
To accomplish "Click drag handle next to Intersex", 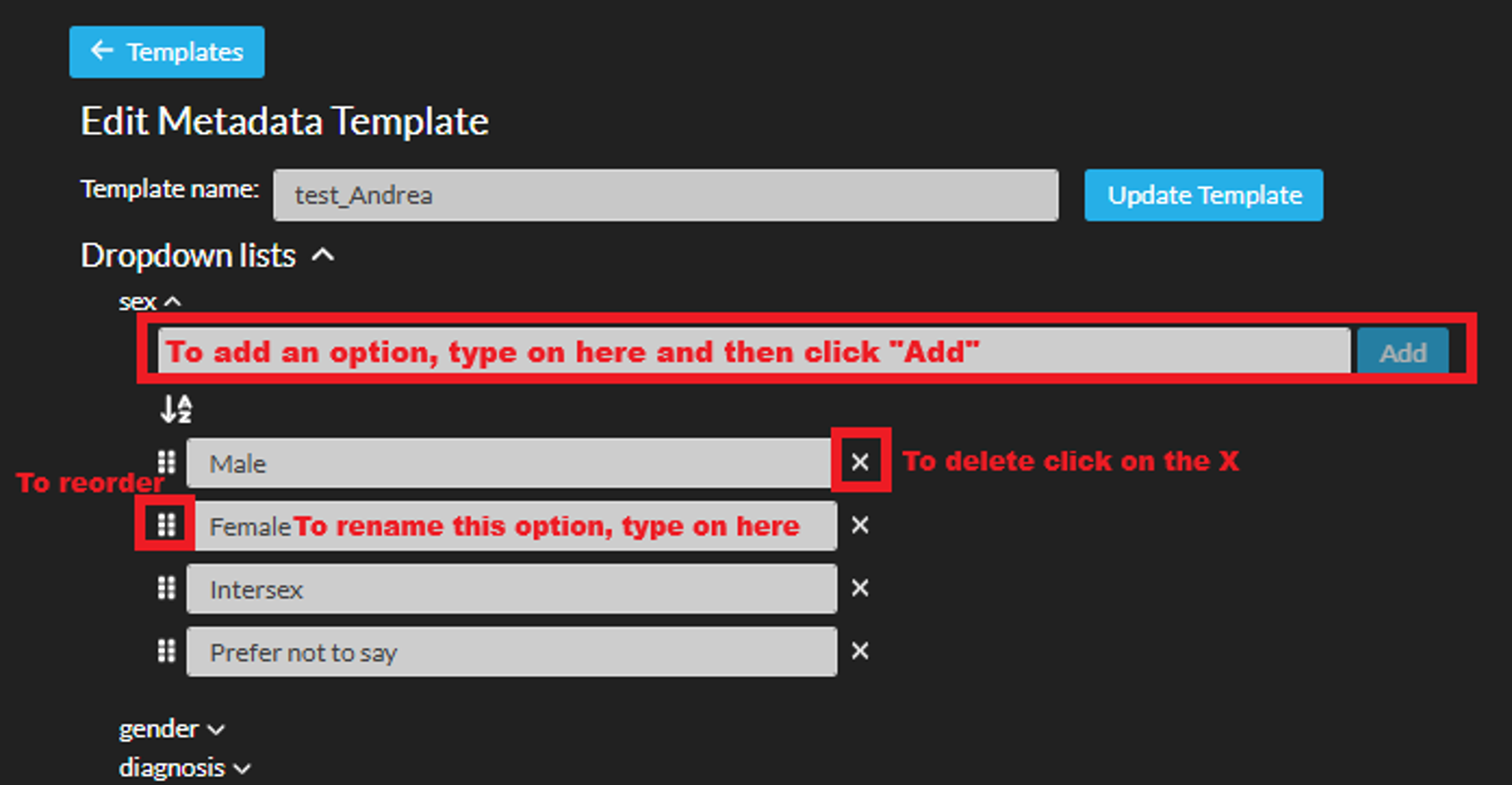I will pos(166,588).
